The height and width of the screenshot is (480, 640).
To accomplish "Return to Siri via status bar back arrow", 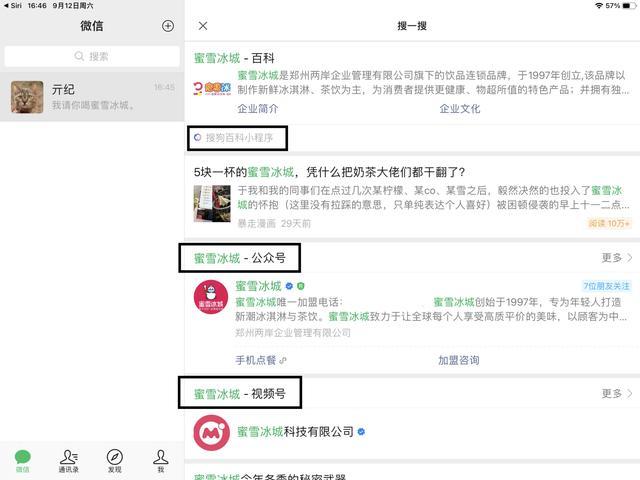I will click(12, 6).
